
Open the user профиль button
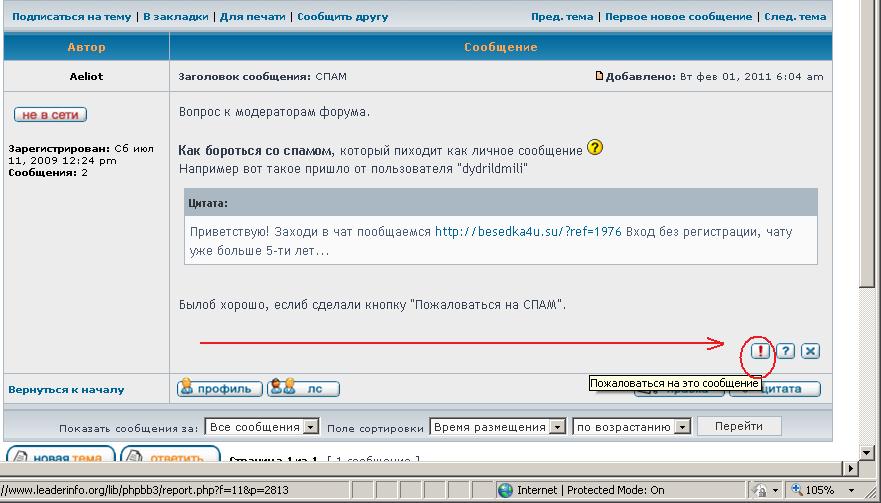click(x=220, y=388)
